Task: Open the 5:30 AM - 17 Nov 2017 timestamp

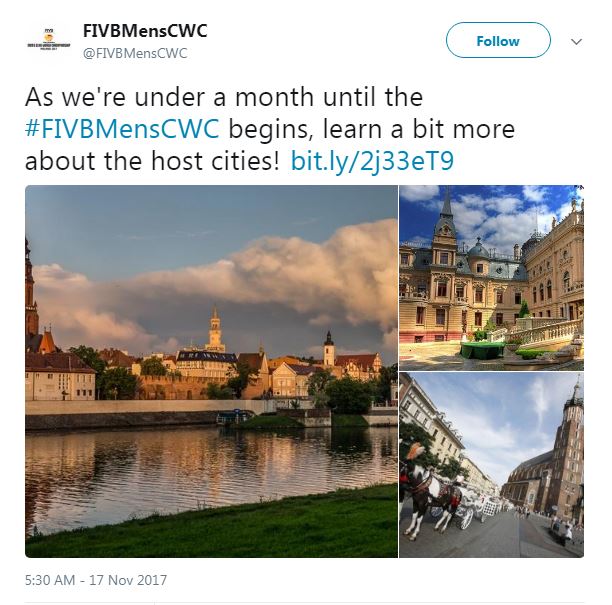Action: click(96, 580)
